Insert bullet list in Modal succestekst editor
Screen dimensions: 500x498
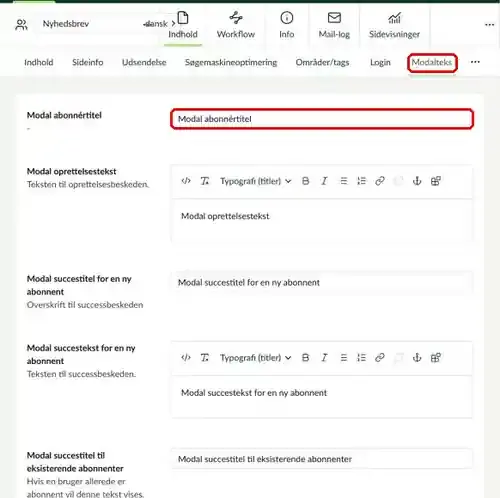343,358
